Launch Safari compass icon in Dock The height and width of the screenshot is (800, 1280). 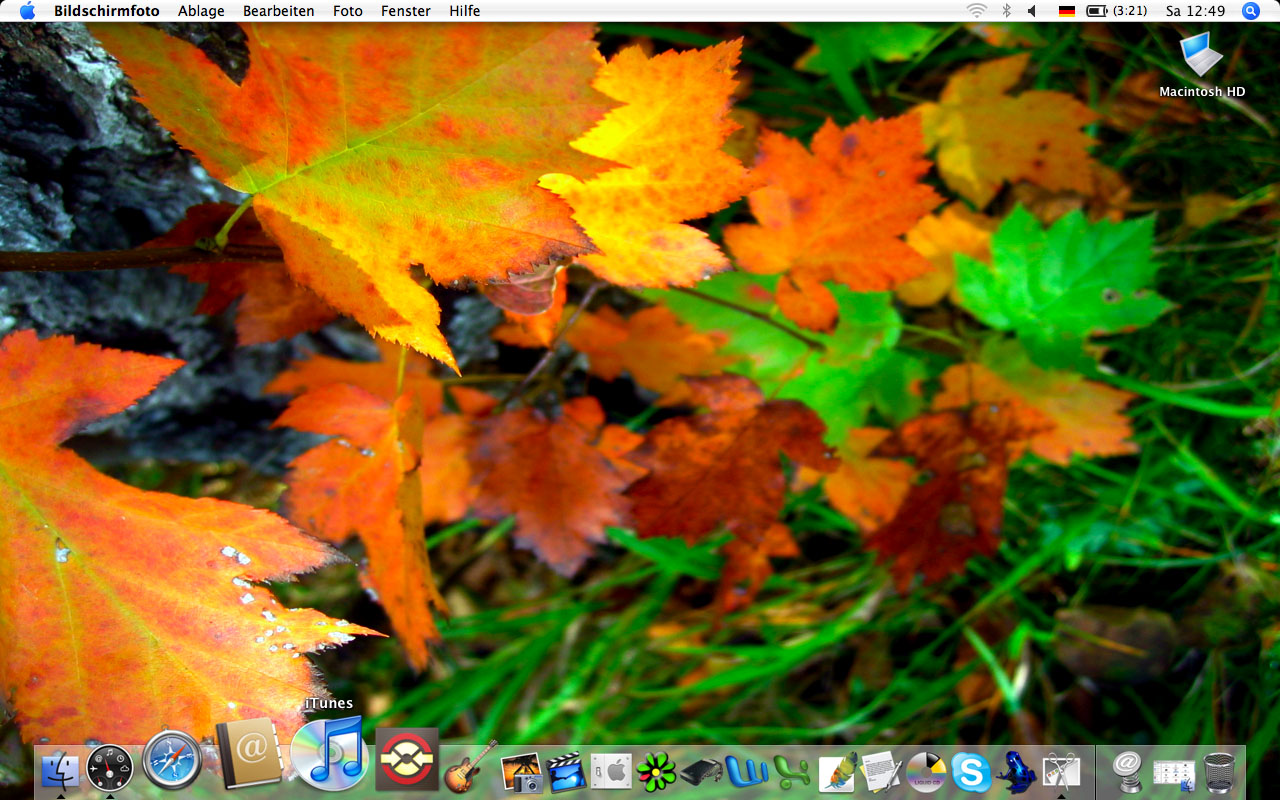tap(171, 760)
